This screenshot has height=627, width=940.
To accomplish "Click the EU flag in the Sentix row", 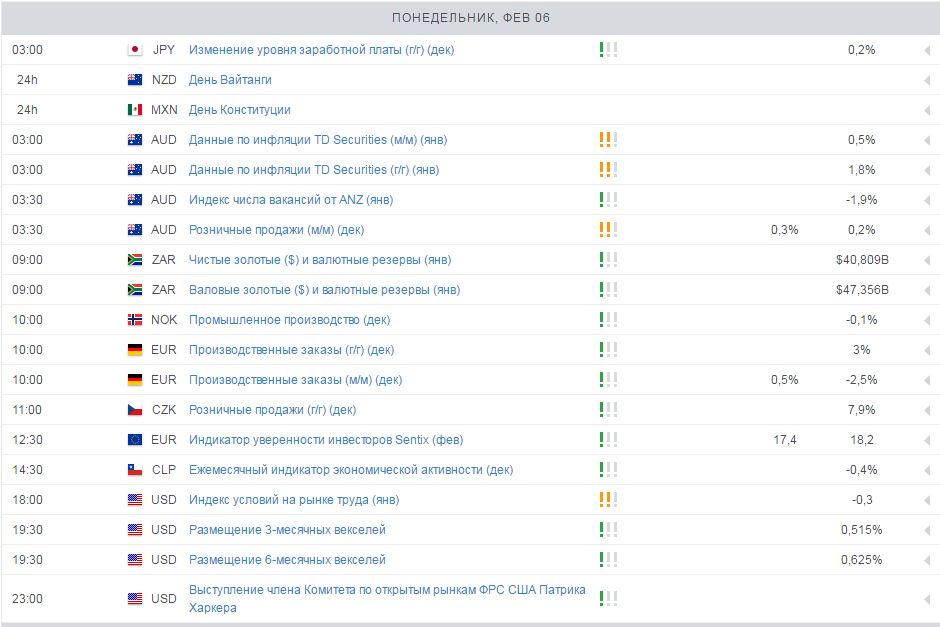I will pos(135,439).
